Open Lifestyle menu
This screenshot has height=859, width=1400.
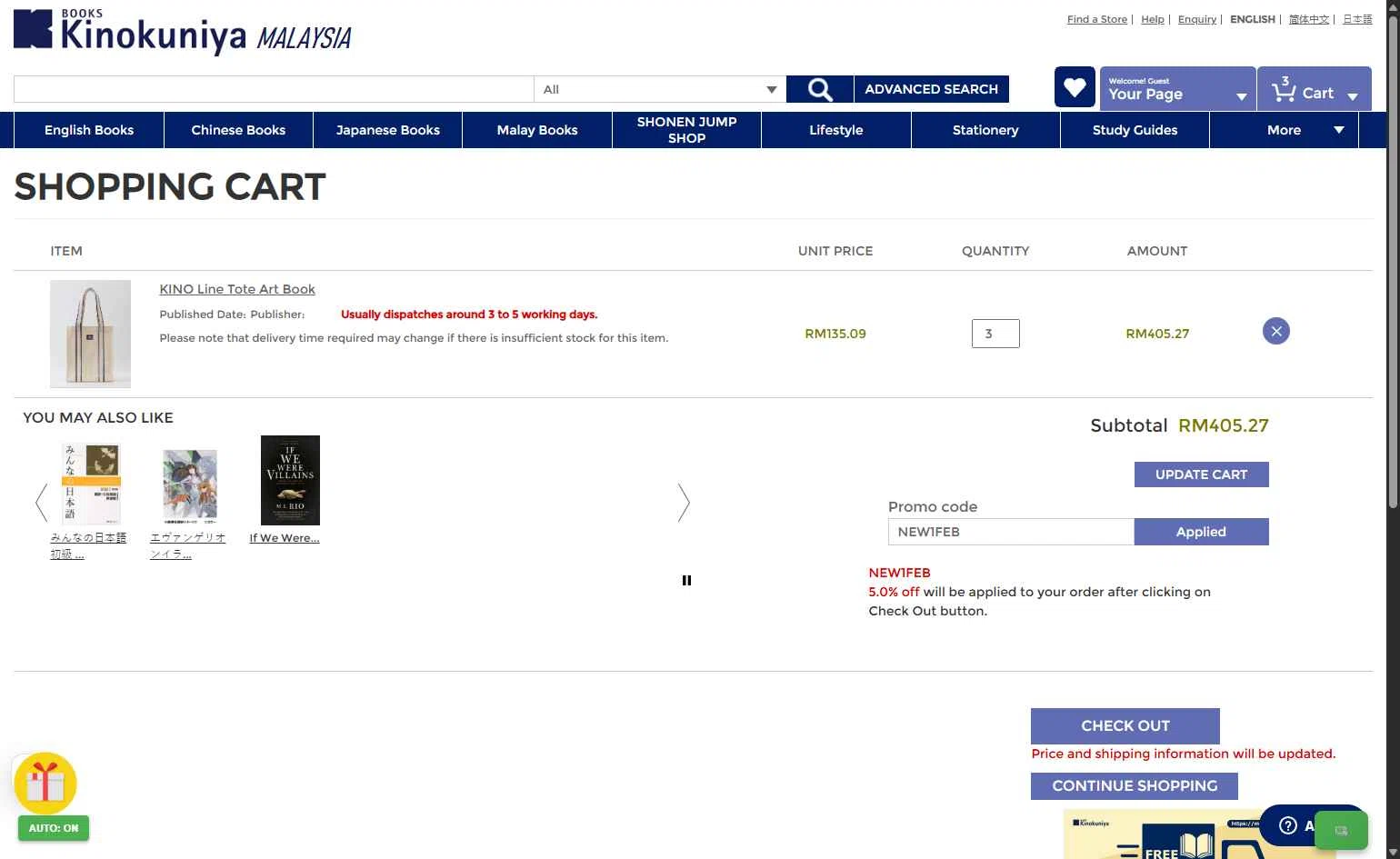[836, 130]
